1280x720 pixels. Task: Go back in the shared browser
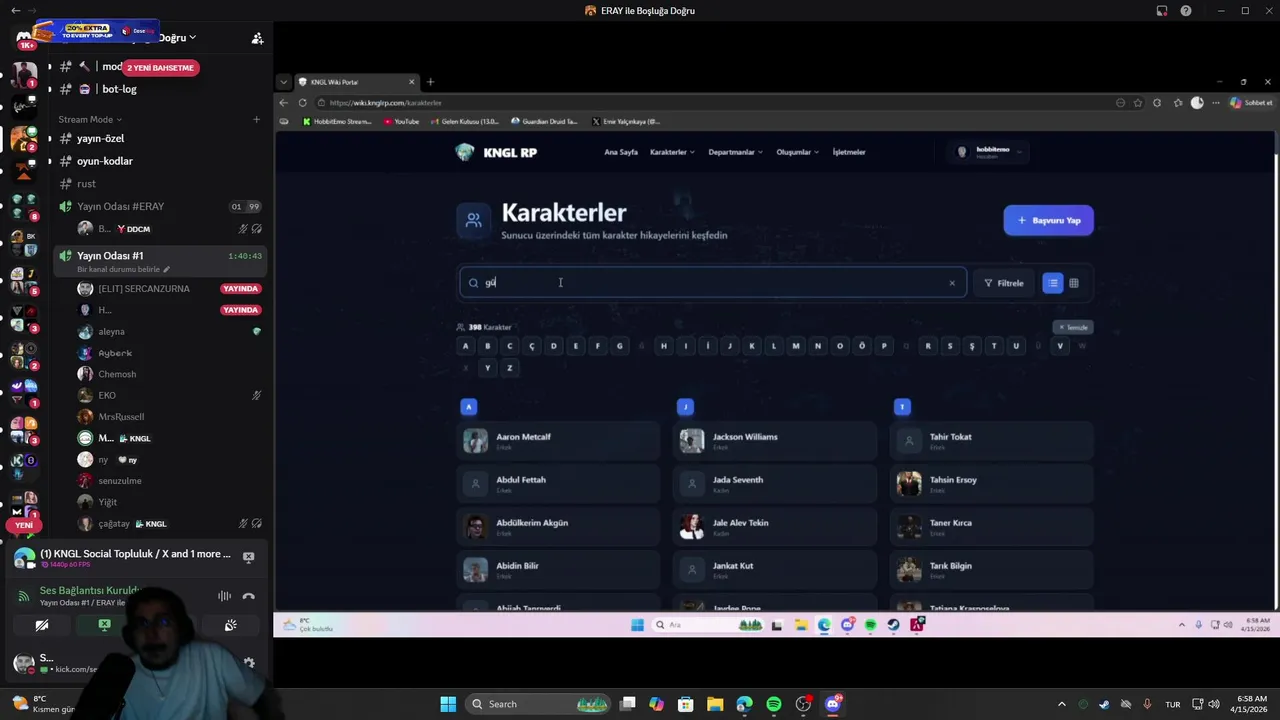coord(284,103)
